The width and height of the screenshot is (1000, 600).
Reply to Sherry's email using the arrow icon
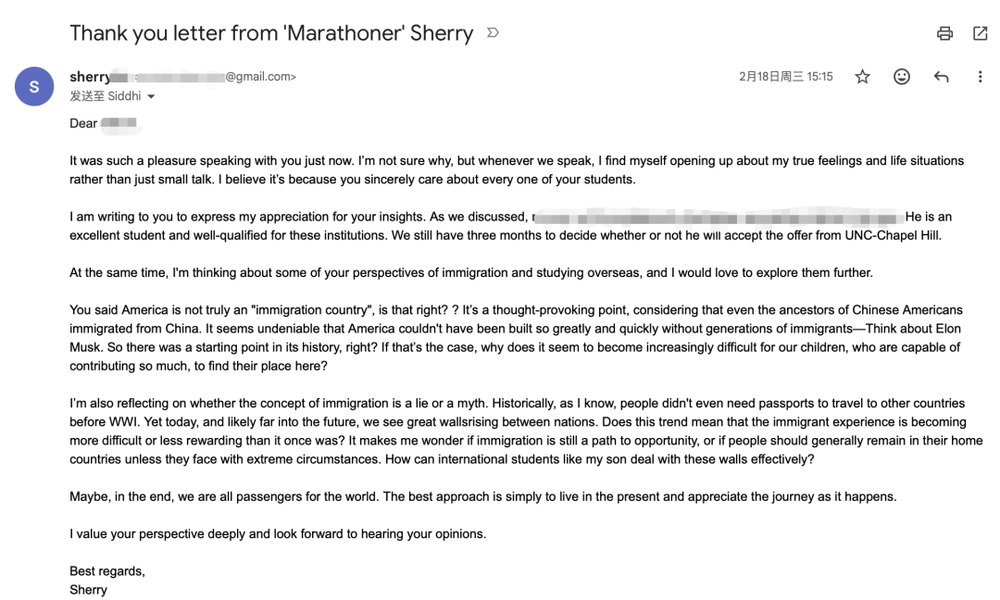pyautogui.click(x=941, y=77)
